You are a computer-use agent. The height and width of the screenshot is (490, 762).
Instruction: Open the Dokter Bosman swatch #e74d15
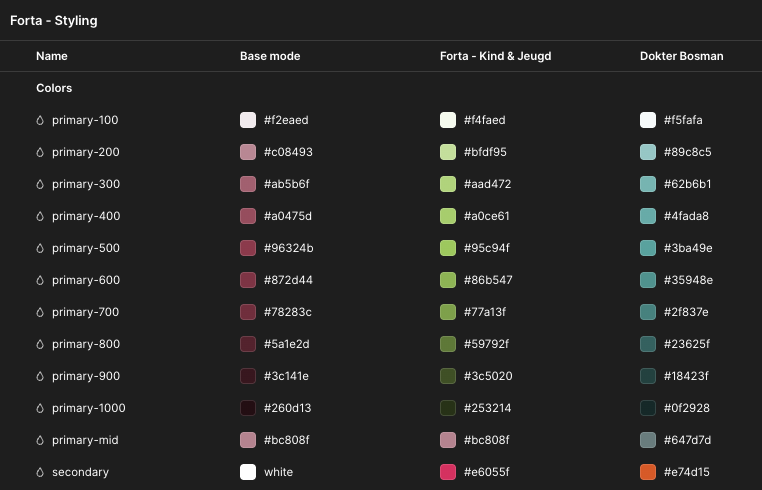(x=648, y=472)
